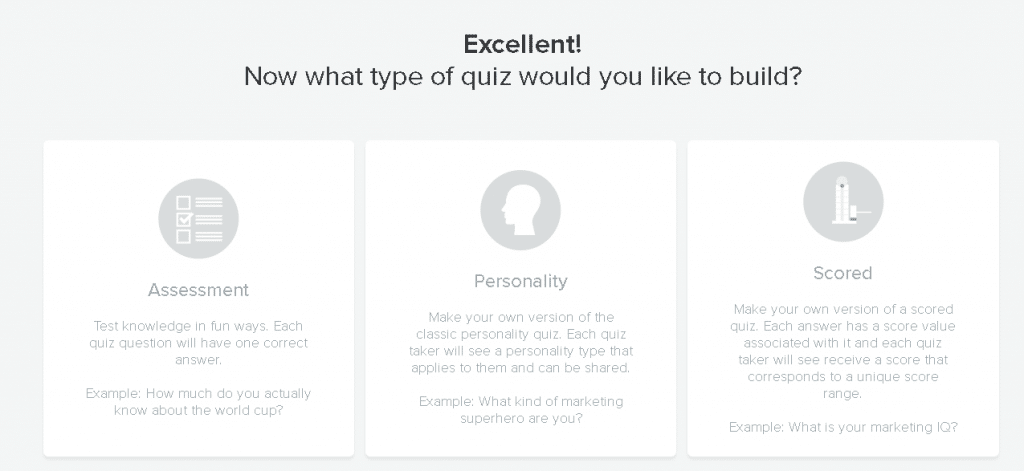Click the 'Excellent!' heading
Screen dimensions: 1024x471
coord(522,44)
